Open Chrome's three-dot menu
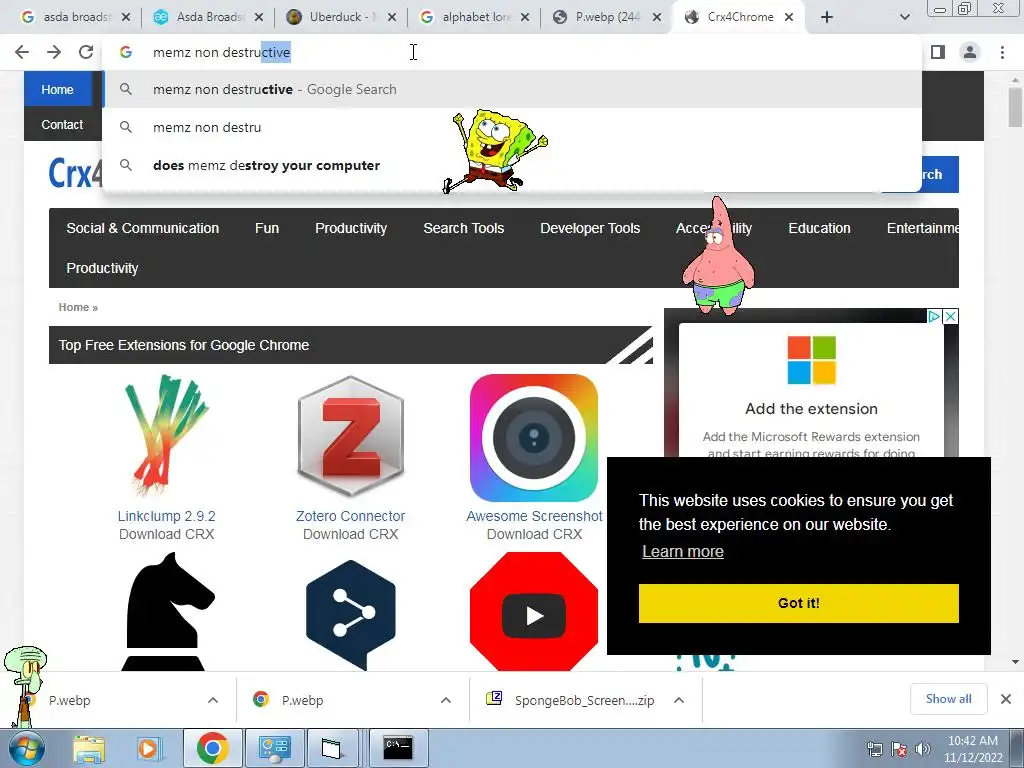 pos(1002,52)
